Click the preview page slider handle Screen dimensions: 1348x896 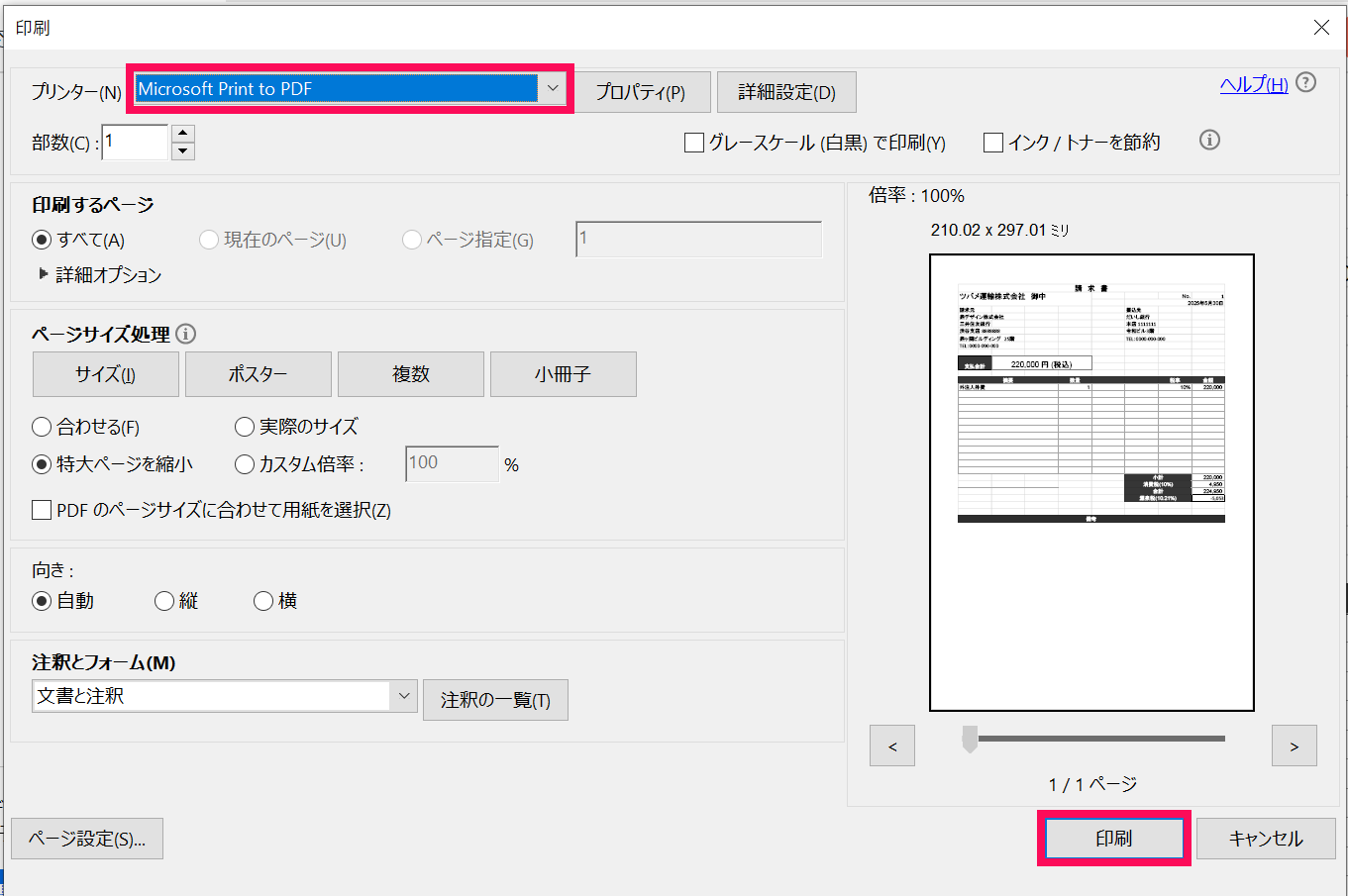pyautogui.click(x=971, y=738)
